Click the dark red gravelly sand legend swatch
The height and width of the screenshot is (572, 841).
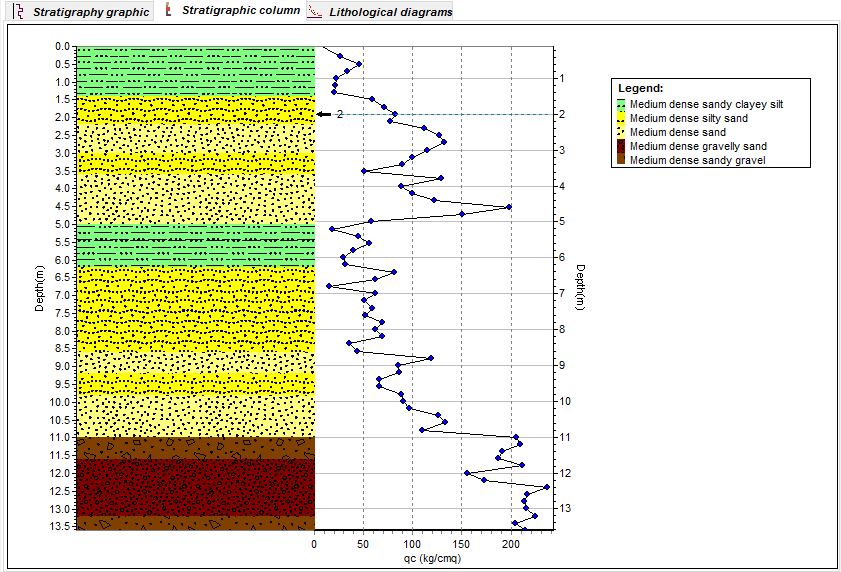point(621,146)
